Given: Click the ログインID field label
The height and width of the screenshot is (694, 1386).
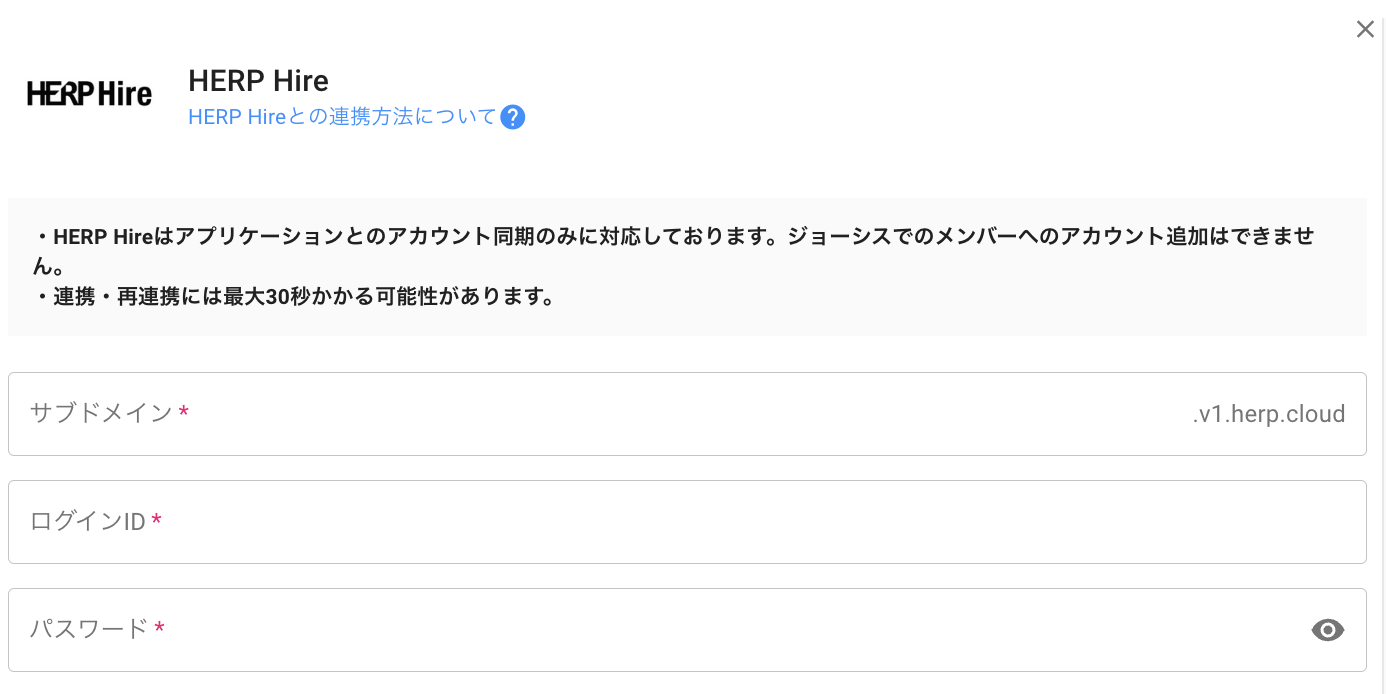Looking at the screenshot, I should point(88,521).
